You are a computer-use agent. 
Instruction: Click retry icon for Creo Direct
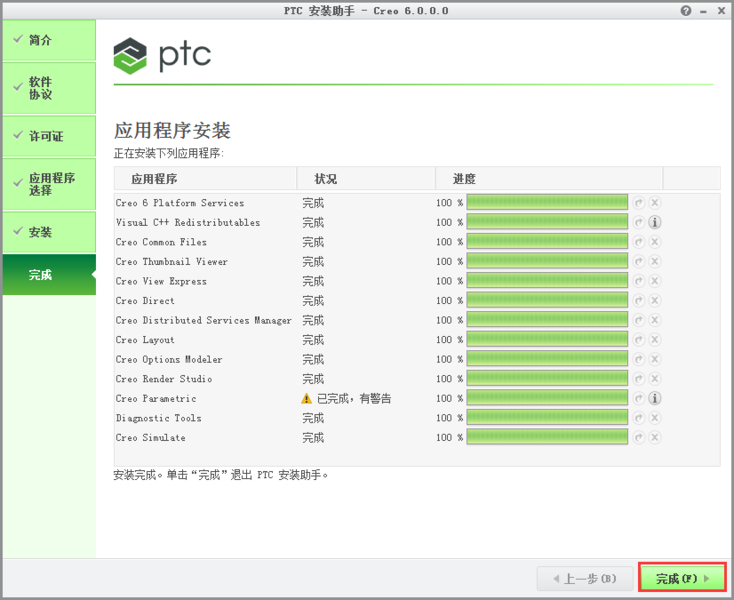click(639, 300)
